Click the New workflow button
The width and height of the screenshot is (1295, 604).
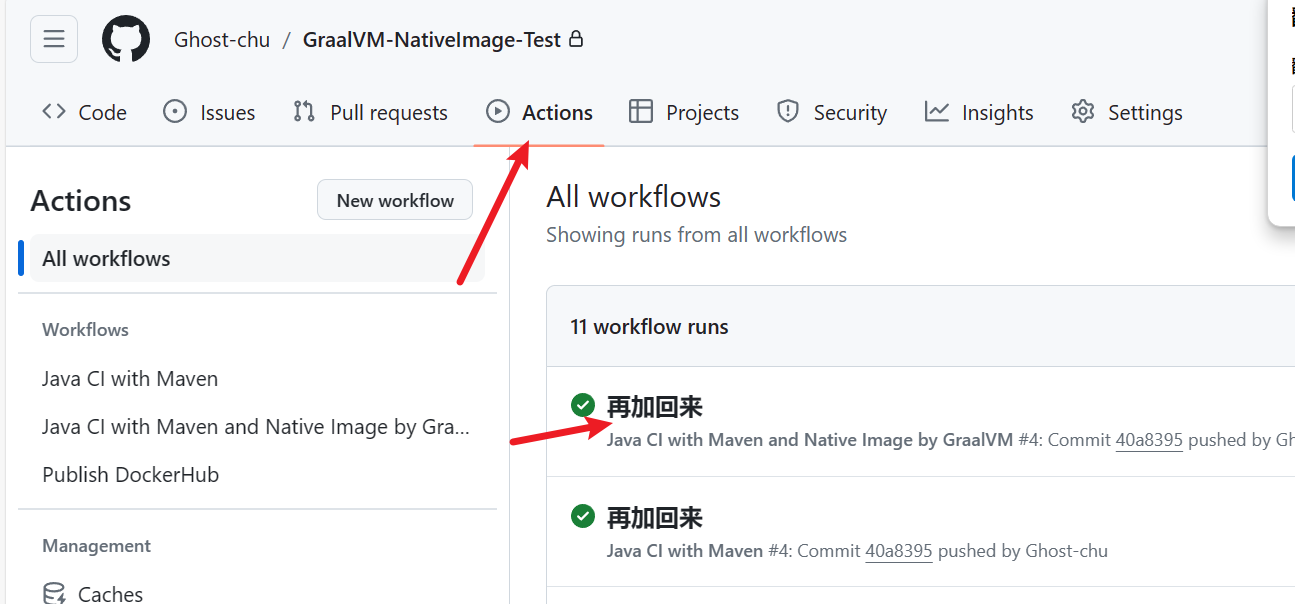tap(395, 200)
